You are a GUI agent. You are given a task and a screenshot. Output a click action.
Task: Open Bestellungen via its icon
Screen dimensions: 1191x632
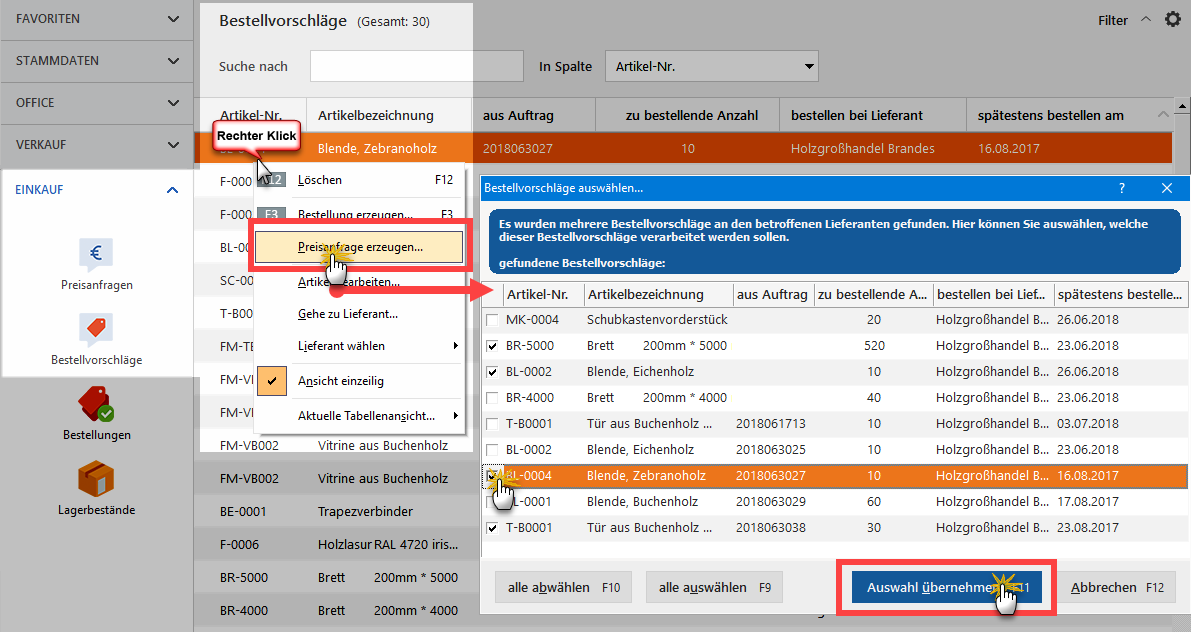pos(96,404)
